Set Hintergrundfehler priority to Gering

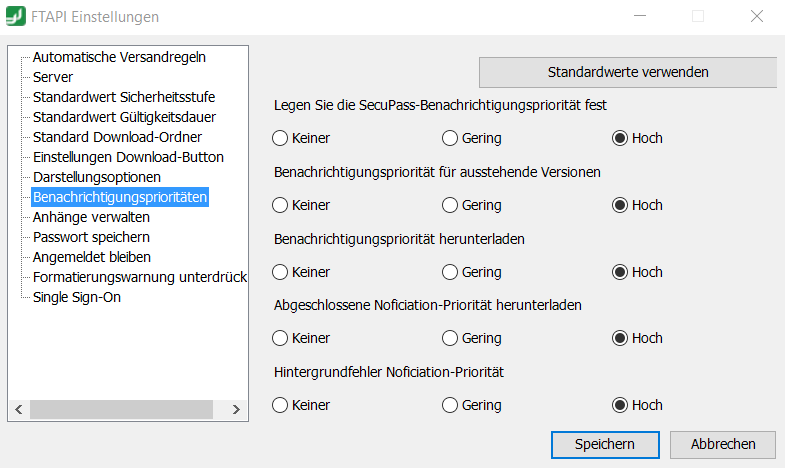pos(472,405)
